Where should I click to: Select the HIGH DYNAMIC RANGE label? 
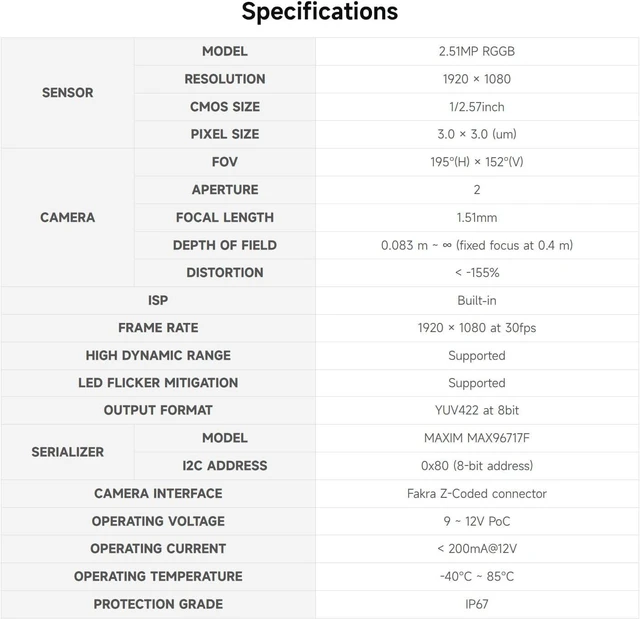(x=158, y=355)
